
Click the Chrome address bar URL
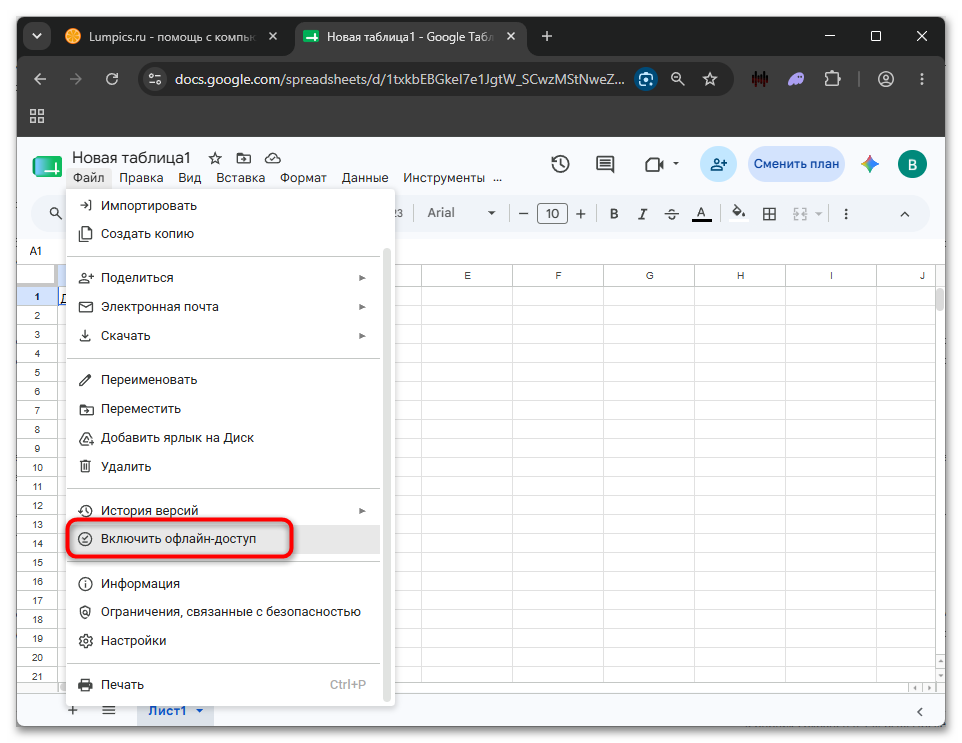399,79
